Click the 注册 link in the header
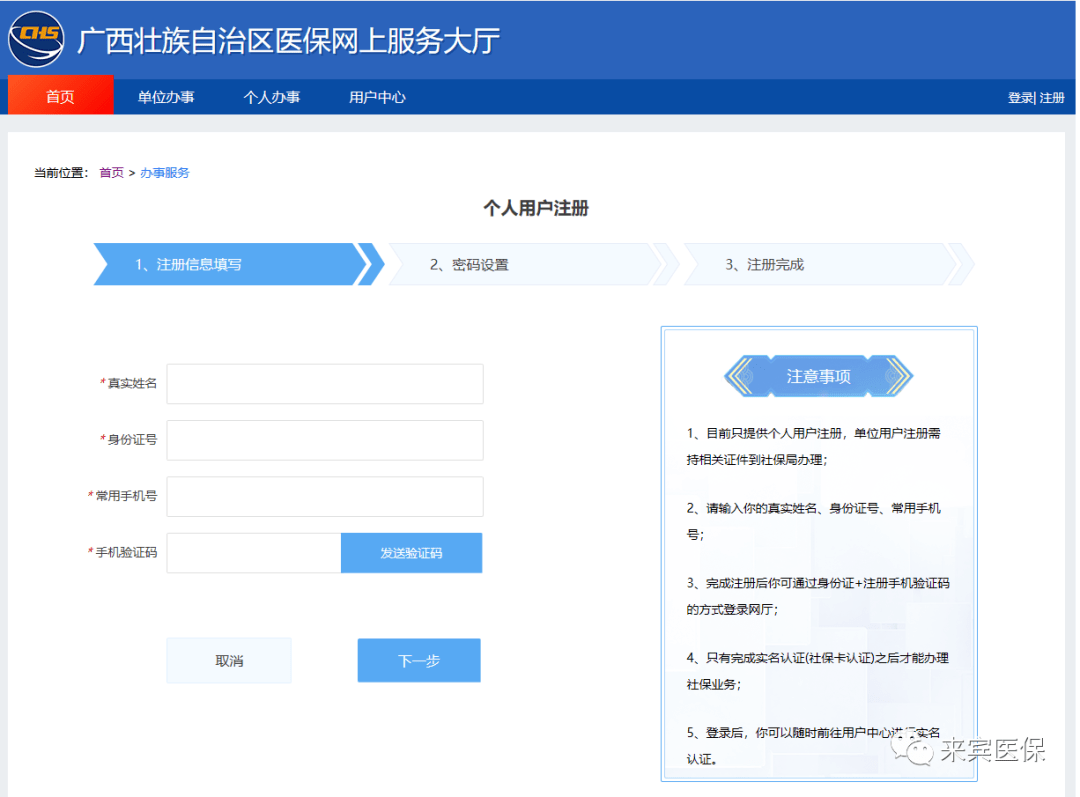The width and height of the screenshot is (1080, 797). click(1052, 98)
